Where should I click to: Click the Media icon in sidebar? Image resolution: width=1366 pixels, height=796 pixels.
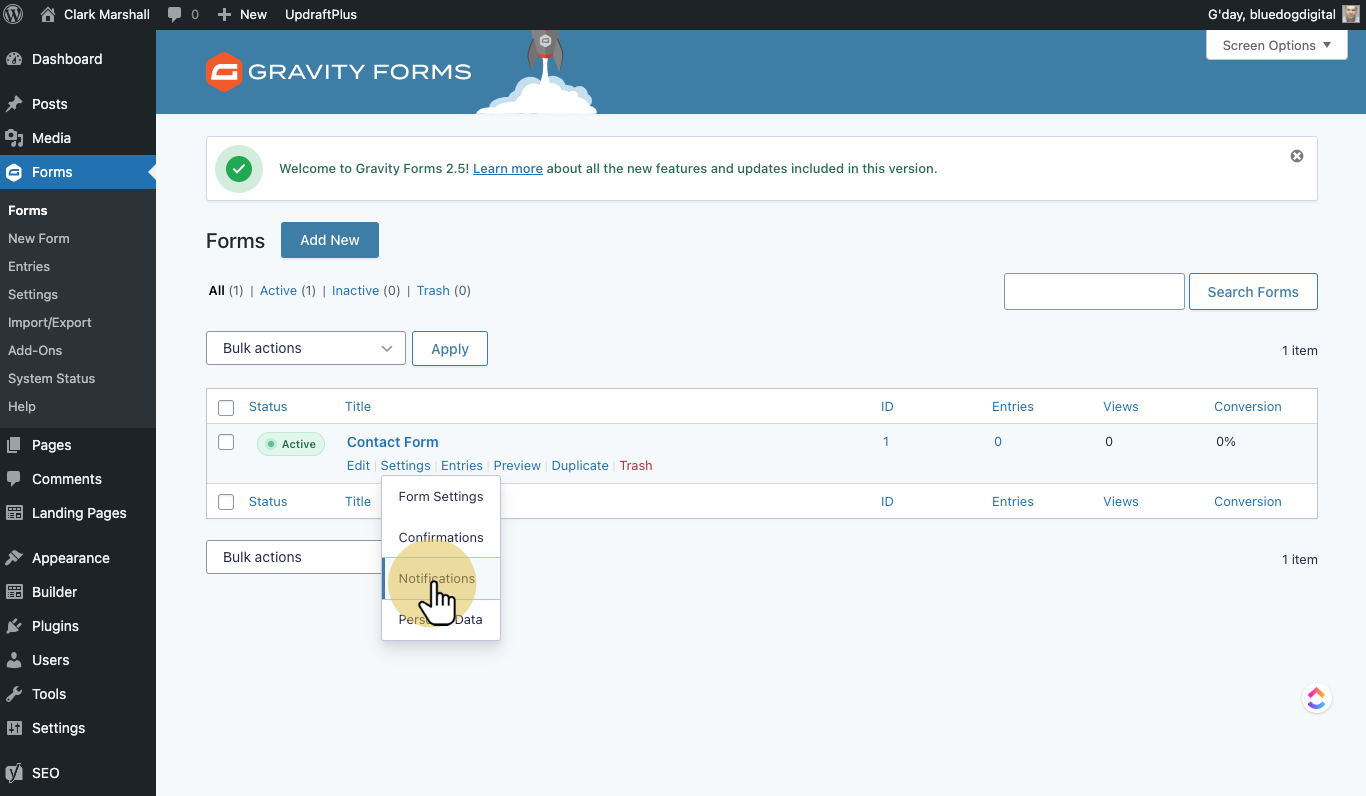click(14, 138)
